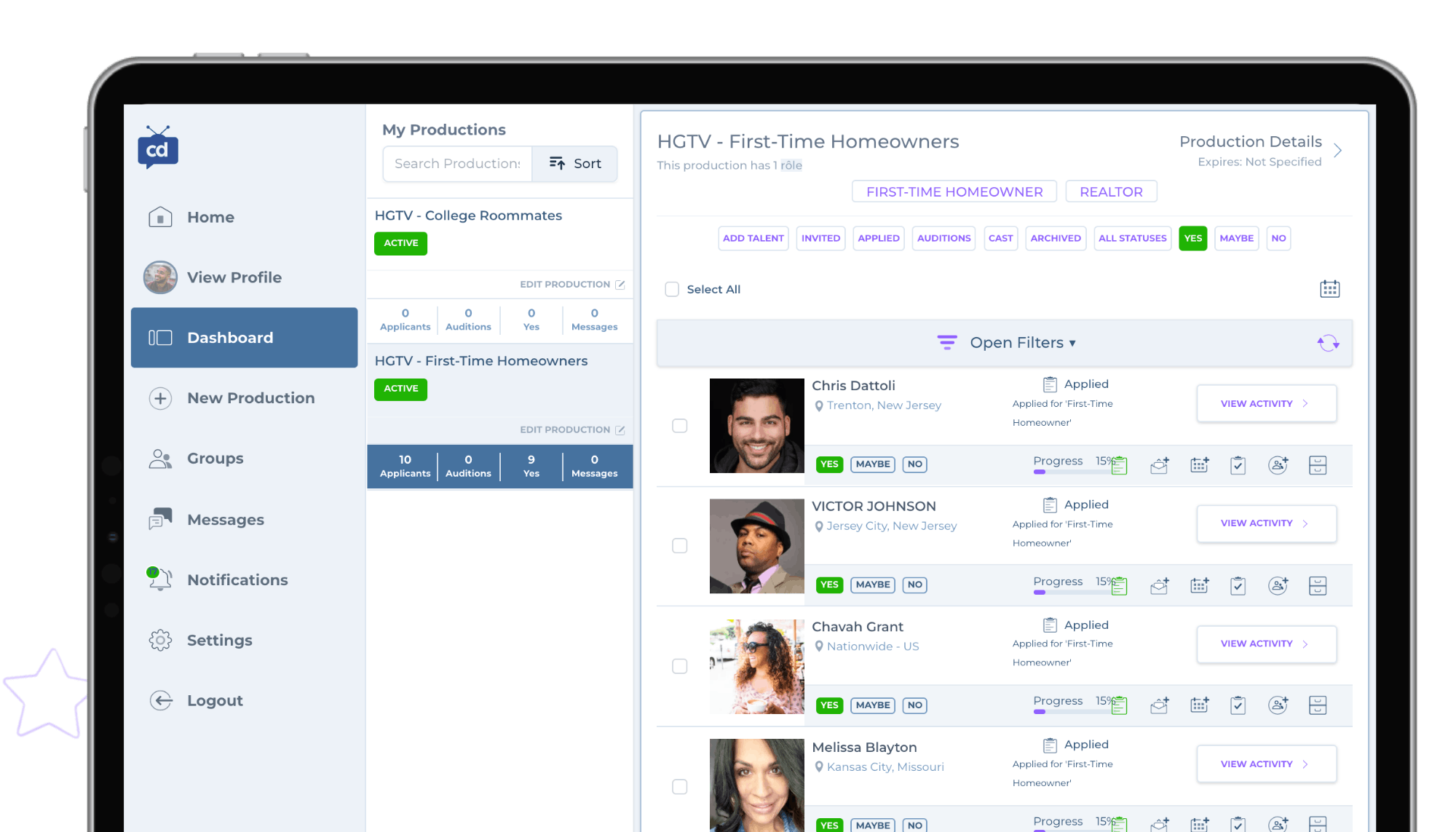The height and width of the screenshot is (832, 1456).
Task: Mark Chavah Grant as MAYBE
Action: click(x=872, y=705)
